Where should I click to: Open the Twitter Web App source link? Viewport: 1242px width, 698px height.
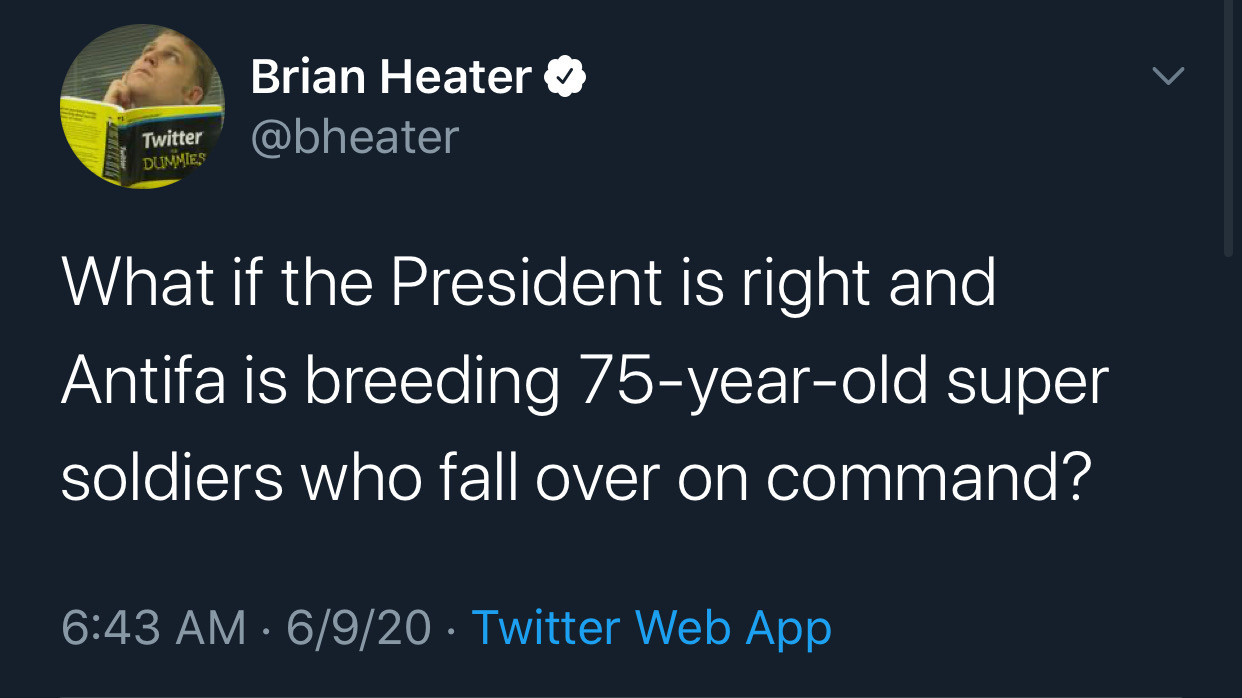point(651,628)
